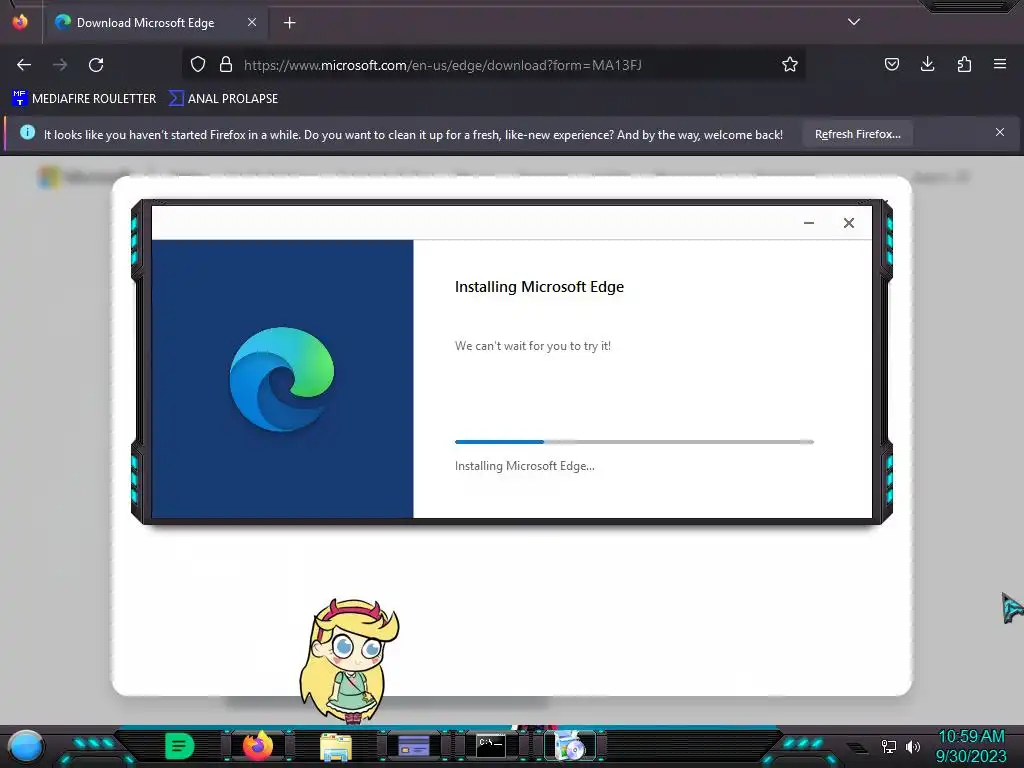
Task: Click the taskbar date 9/30/2023
Action: coord(971,756)
